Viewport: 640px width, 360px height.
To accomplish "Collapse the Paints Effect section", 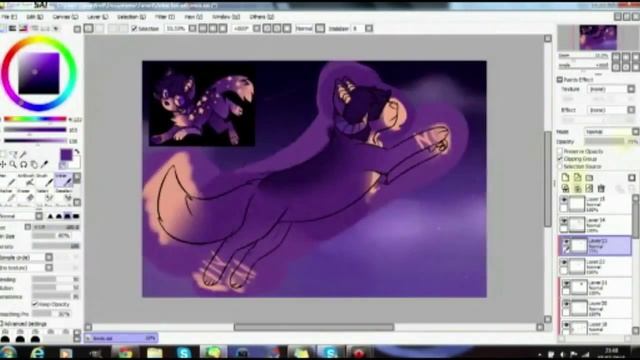I will coord(560,80).
